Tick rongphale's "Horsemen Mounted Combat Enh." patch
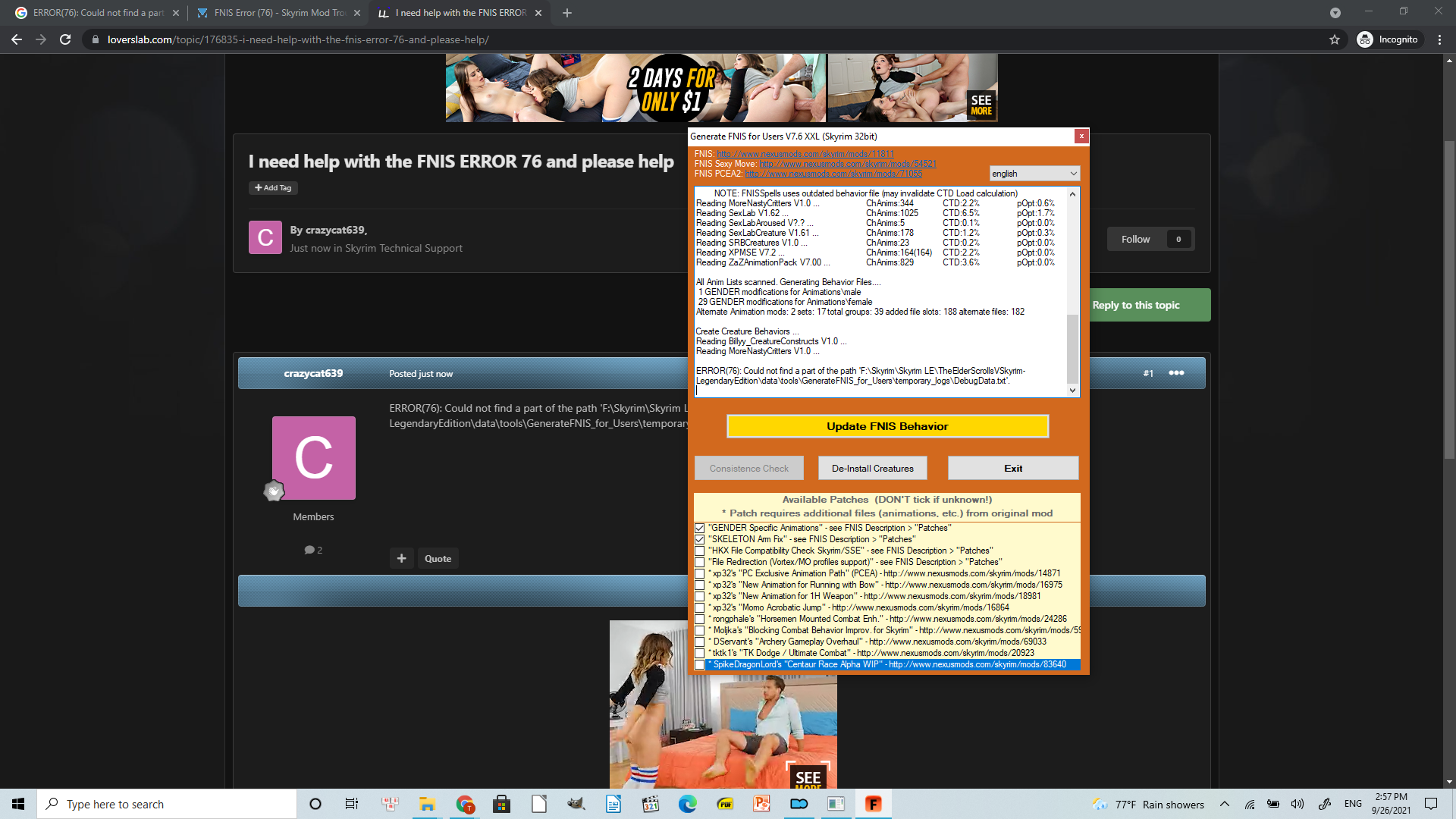This screenshot has width=1456, height=819. (x=700, y=620)
